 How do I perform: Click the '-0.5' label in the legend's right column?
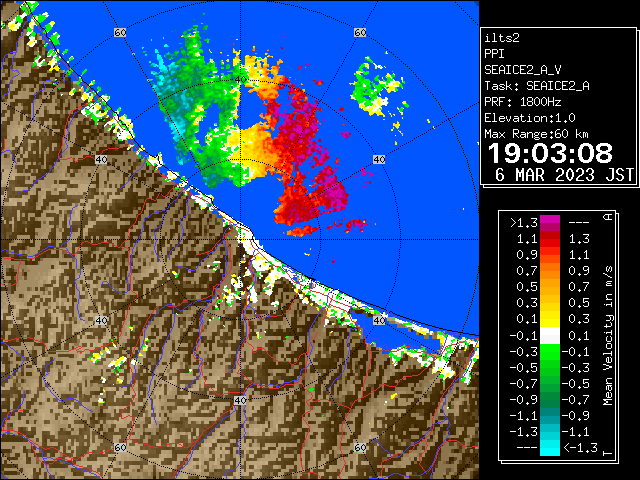(576, 384)
